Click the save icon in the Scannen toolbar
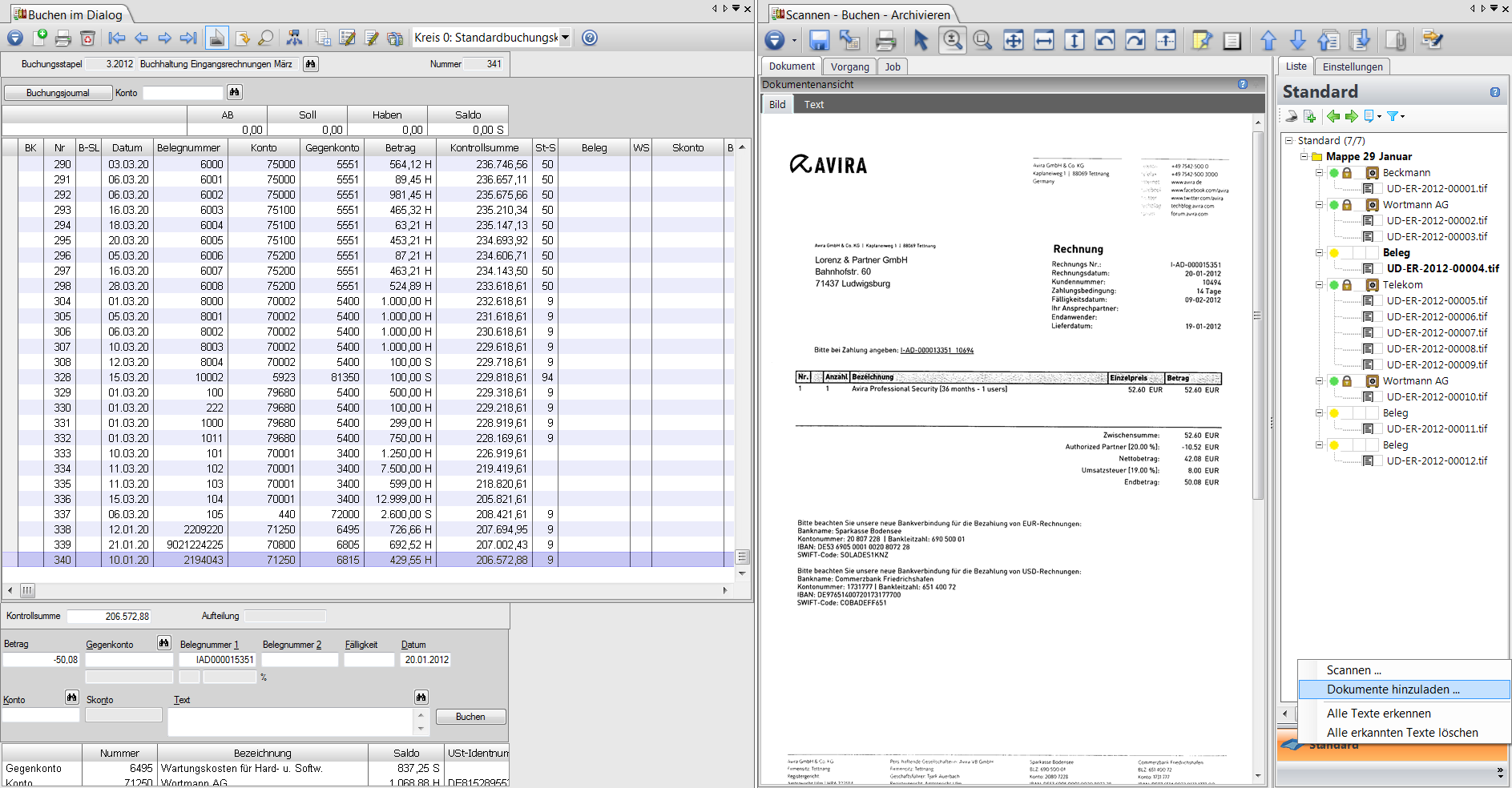The width and height of the screenshot is (1512, 788). [x=819, y=40]
